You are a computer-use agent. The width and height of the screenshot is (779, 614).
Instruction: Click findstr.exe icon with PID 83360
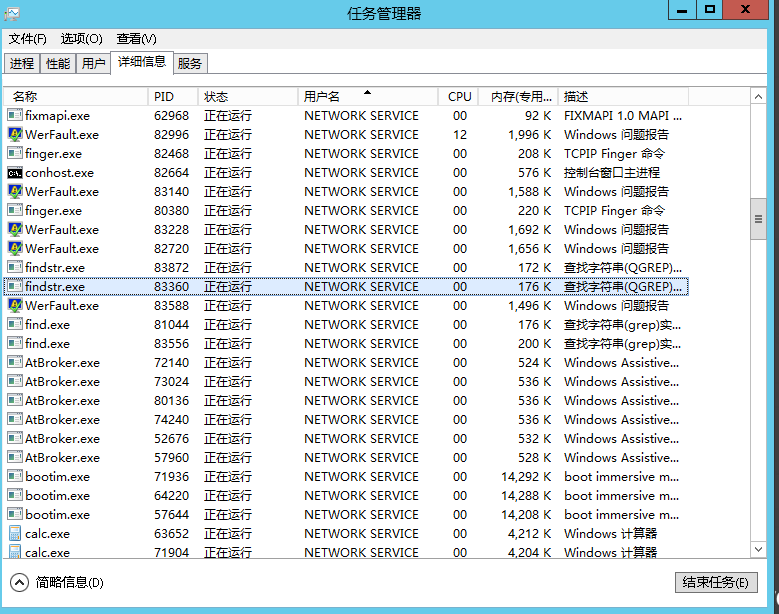click(x=15, y=286)
